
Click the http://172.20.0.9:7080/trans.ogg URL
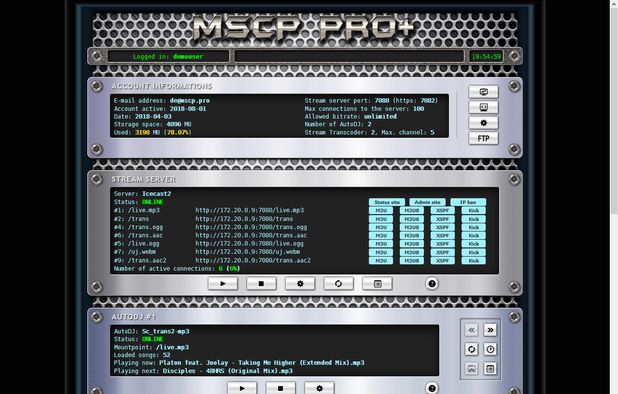point(251,227)
